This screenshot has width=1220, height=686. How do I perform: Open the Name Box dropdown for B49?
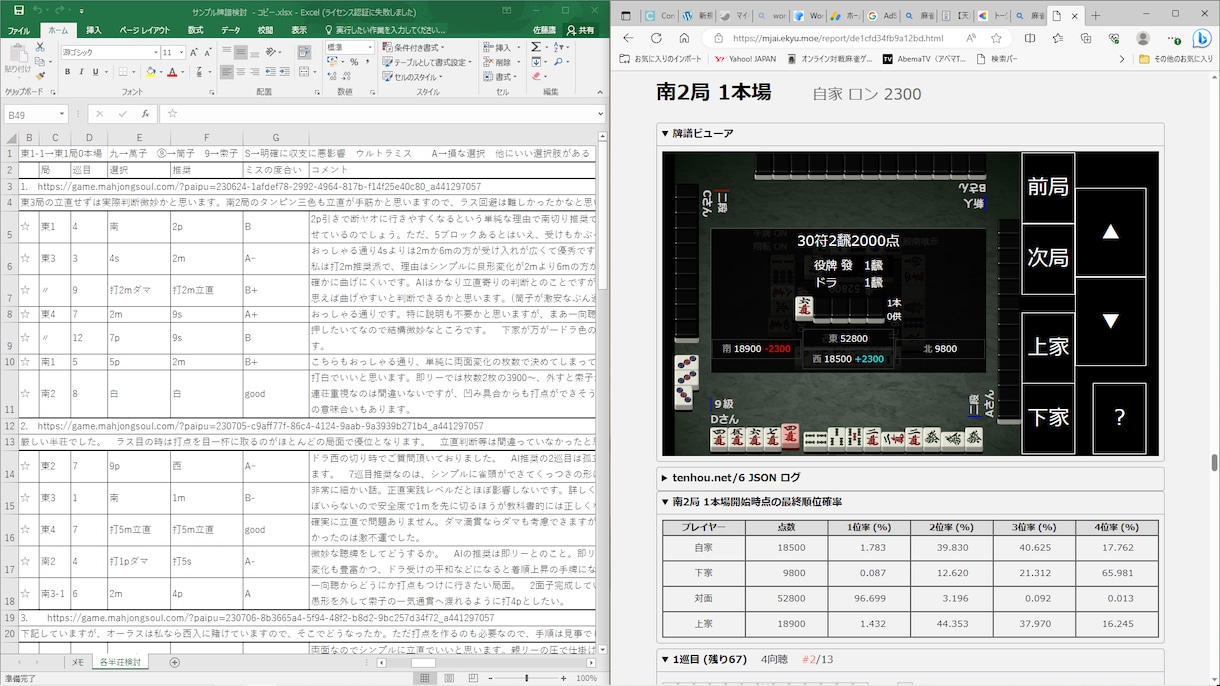[x=62, y=115]
